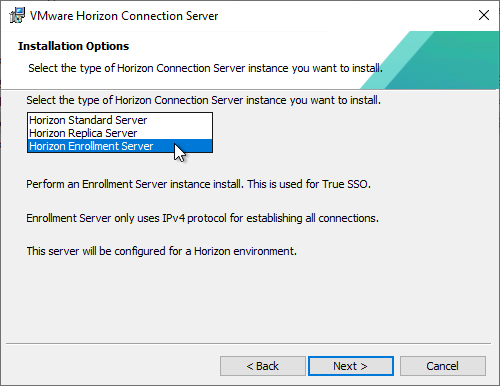Click the IPv4 protocol notice text
The image size is (500, 386).
tap(202, 218)
